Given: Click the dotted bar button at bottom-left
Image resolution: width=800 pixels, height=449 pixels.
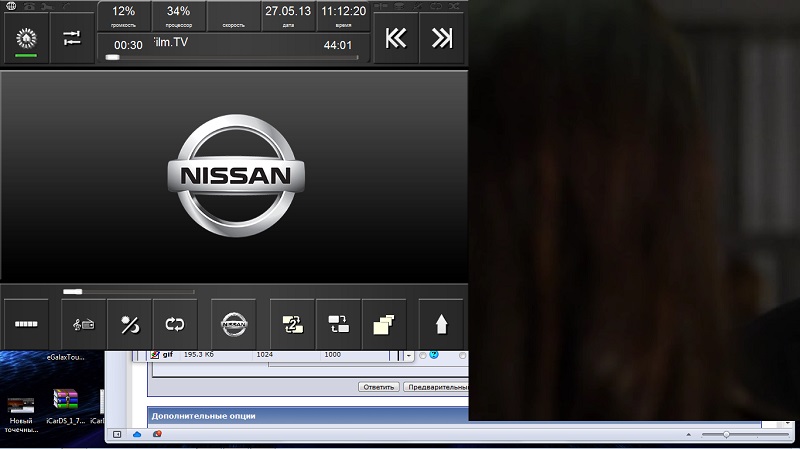Looking at the screenshot, I should tap(25, 324).
